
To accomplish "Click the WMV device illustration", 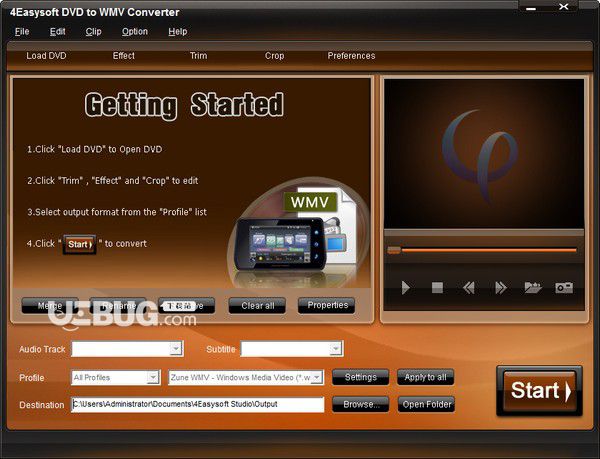I will (x=297, y=231).
